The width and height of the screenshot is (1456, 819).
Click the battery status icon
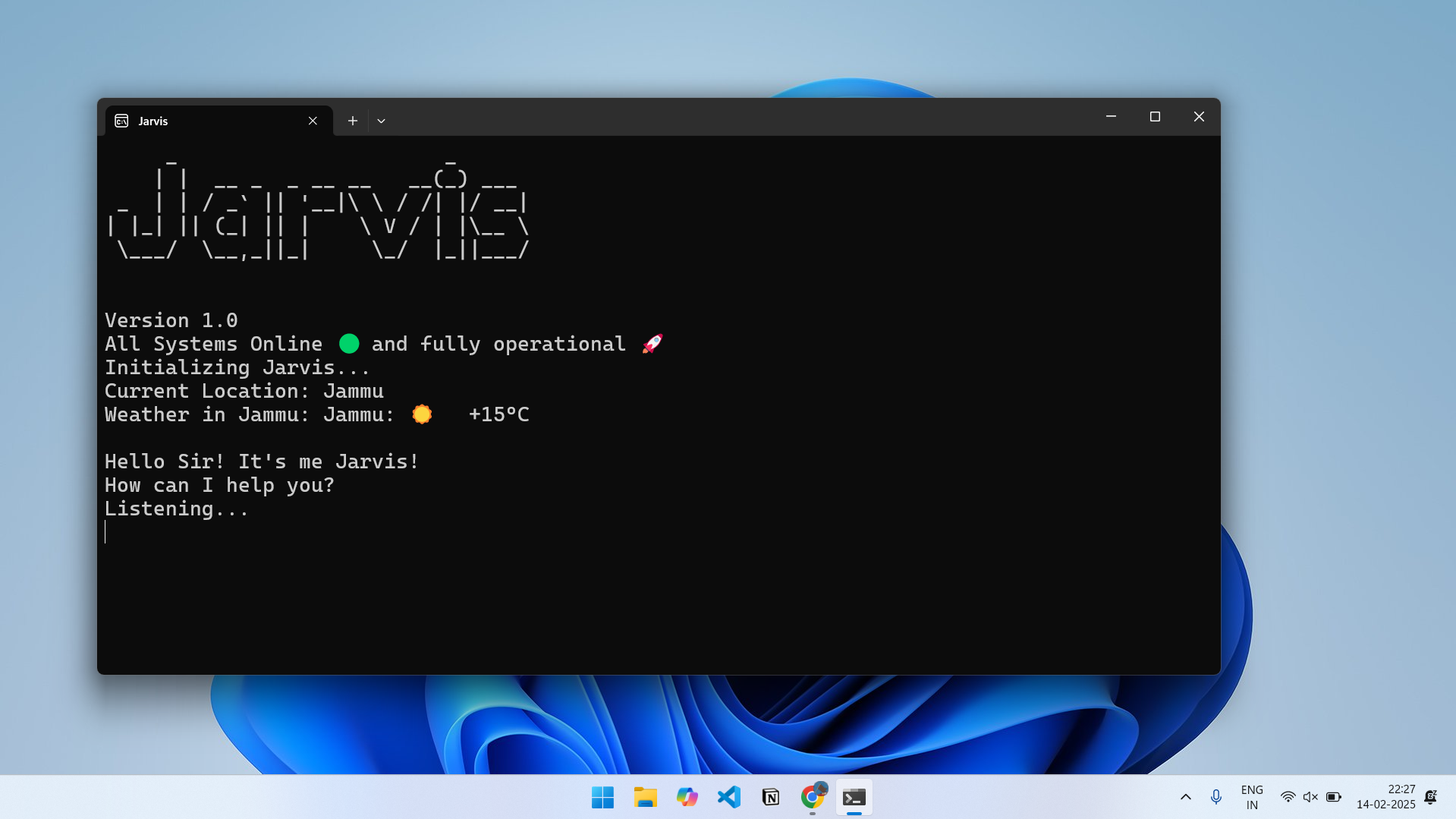[x=1334, y=797]
